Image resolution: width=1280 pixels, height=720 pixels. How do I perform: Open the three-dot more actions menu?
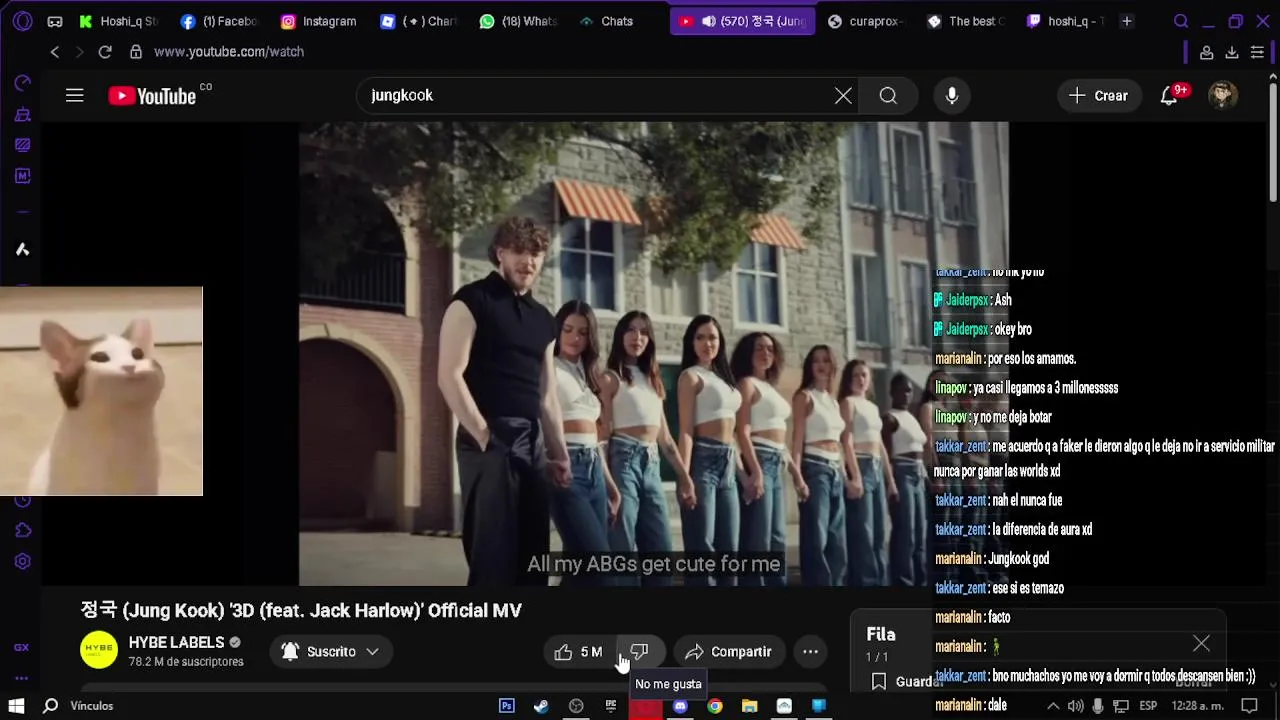pos(810,652)
